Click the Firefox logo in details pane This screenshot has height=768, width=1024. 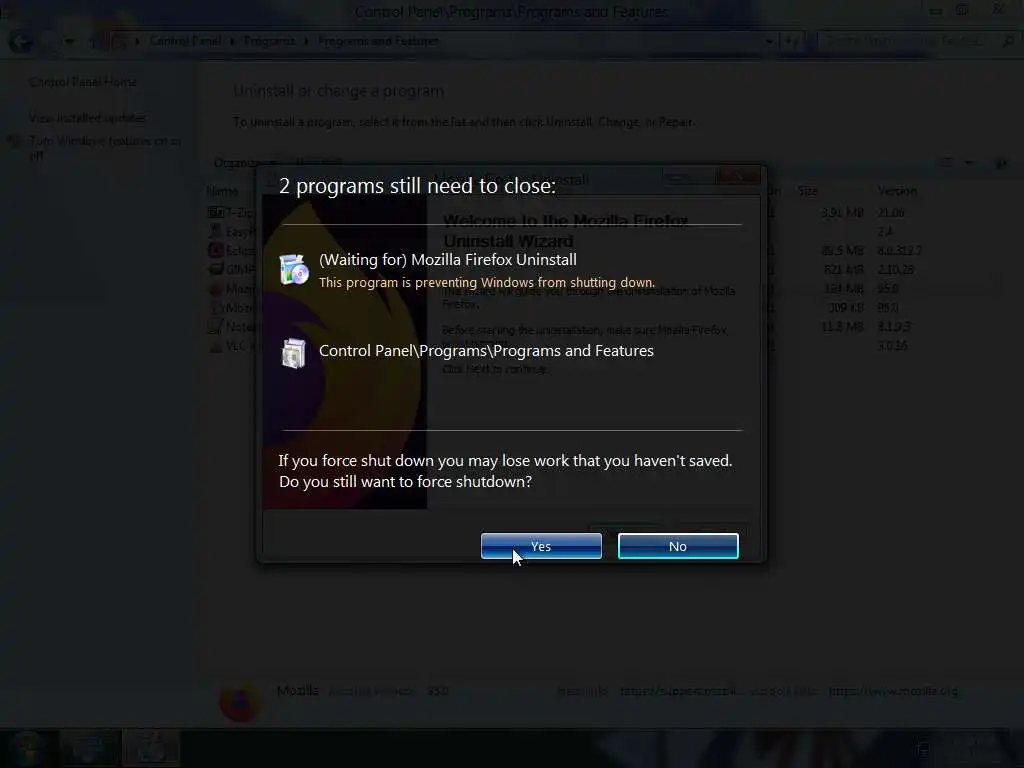(x=239, y=702)
